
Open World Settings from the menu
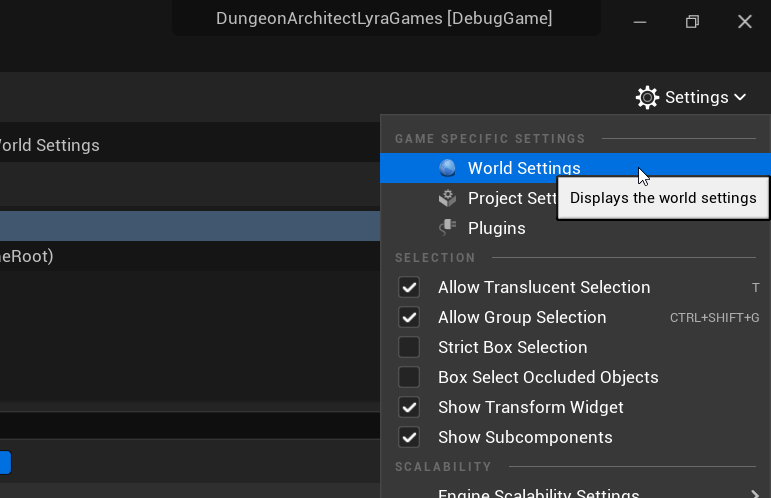pos(523,168)
